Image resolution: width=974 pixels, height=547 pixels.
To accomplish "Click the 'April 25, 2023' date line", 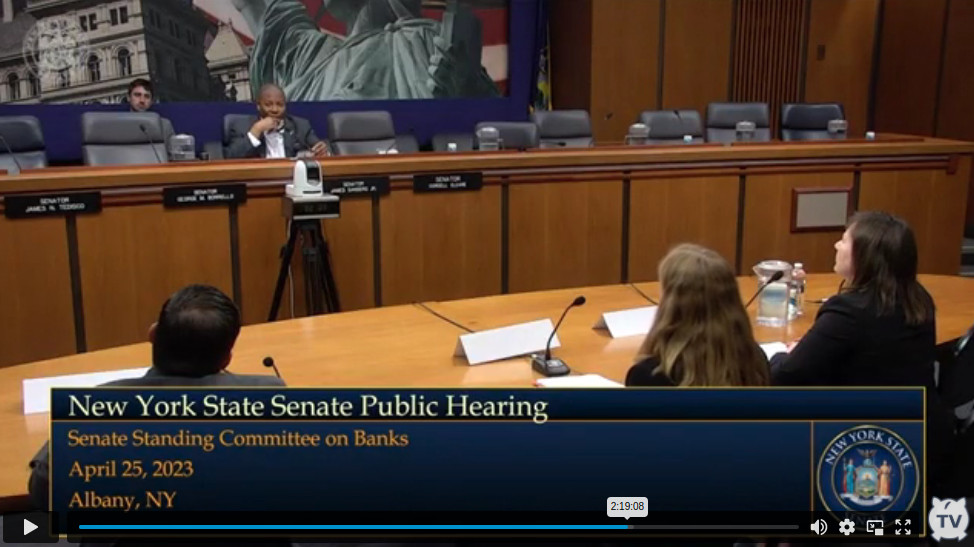I will pyautogui.click(x=131, y=469).
